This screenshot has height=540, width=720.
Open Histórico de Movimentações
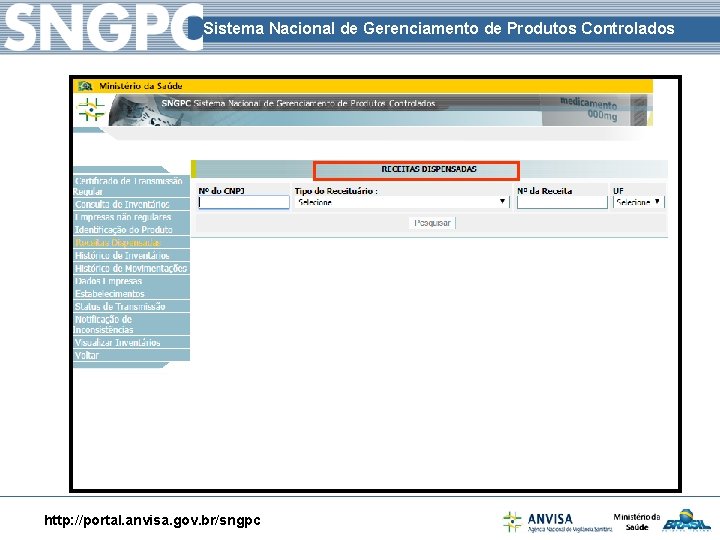131,268
